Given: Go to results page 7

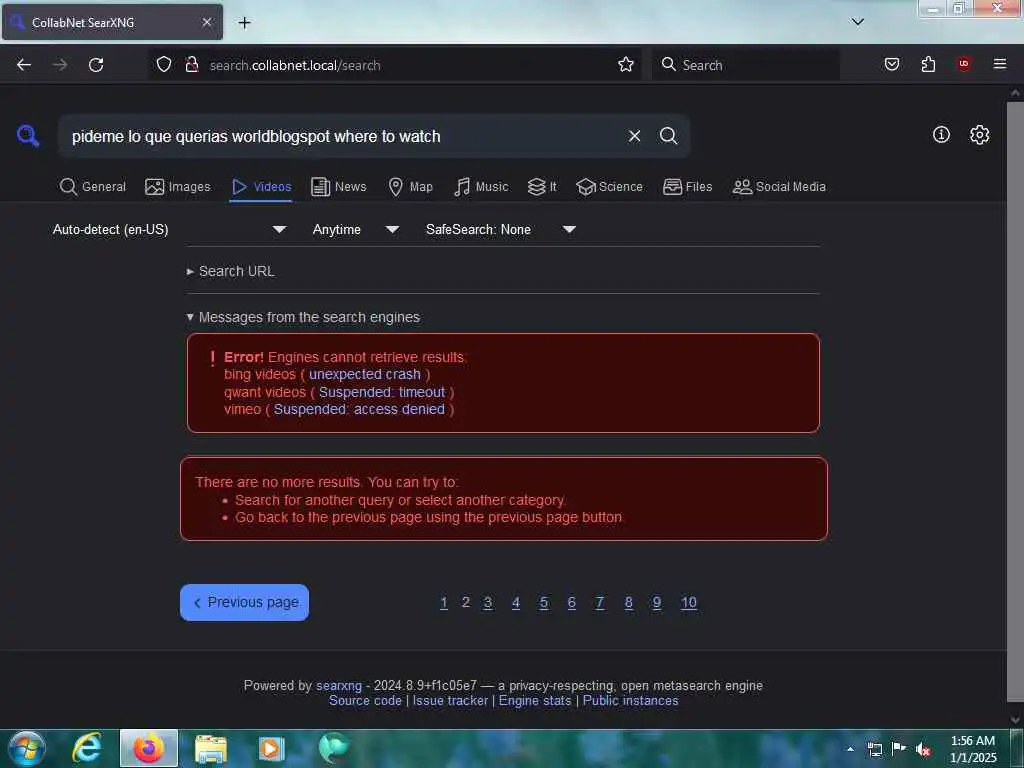Looking at the screenshot, I should pos(600,602).
